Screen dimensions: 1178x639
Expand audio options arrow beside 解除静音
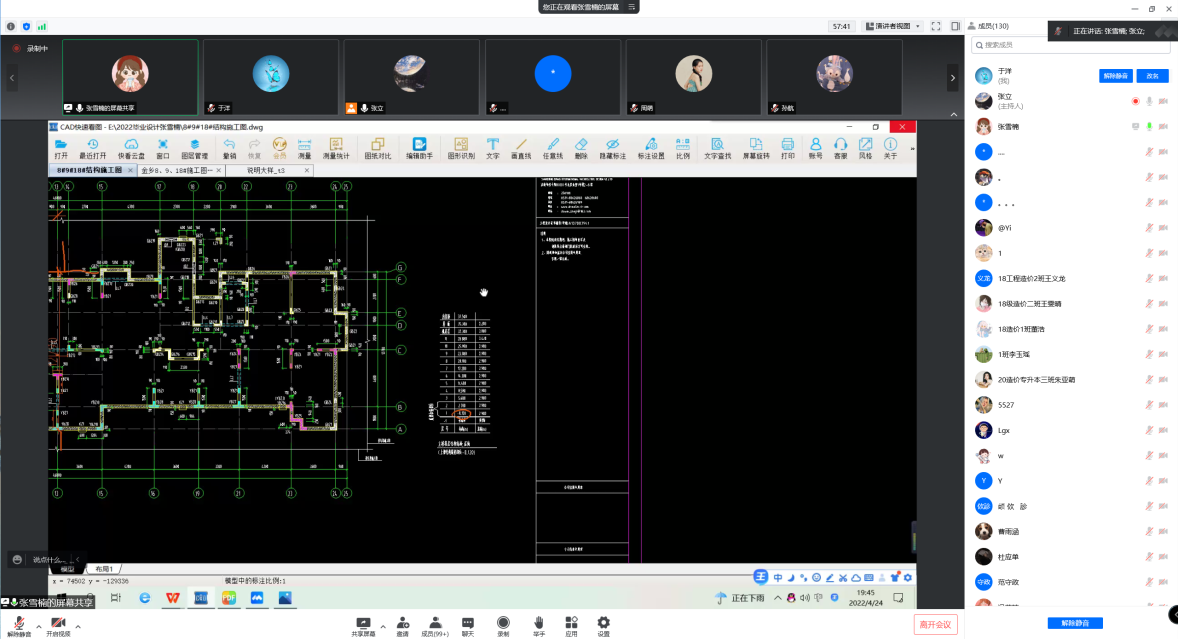(36, 627)
